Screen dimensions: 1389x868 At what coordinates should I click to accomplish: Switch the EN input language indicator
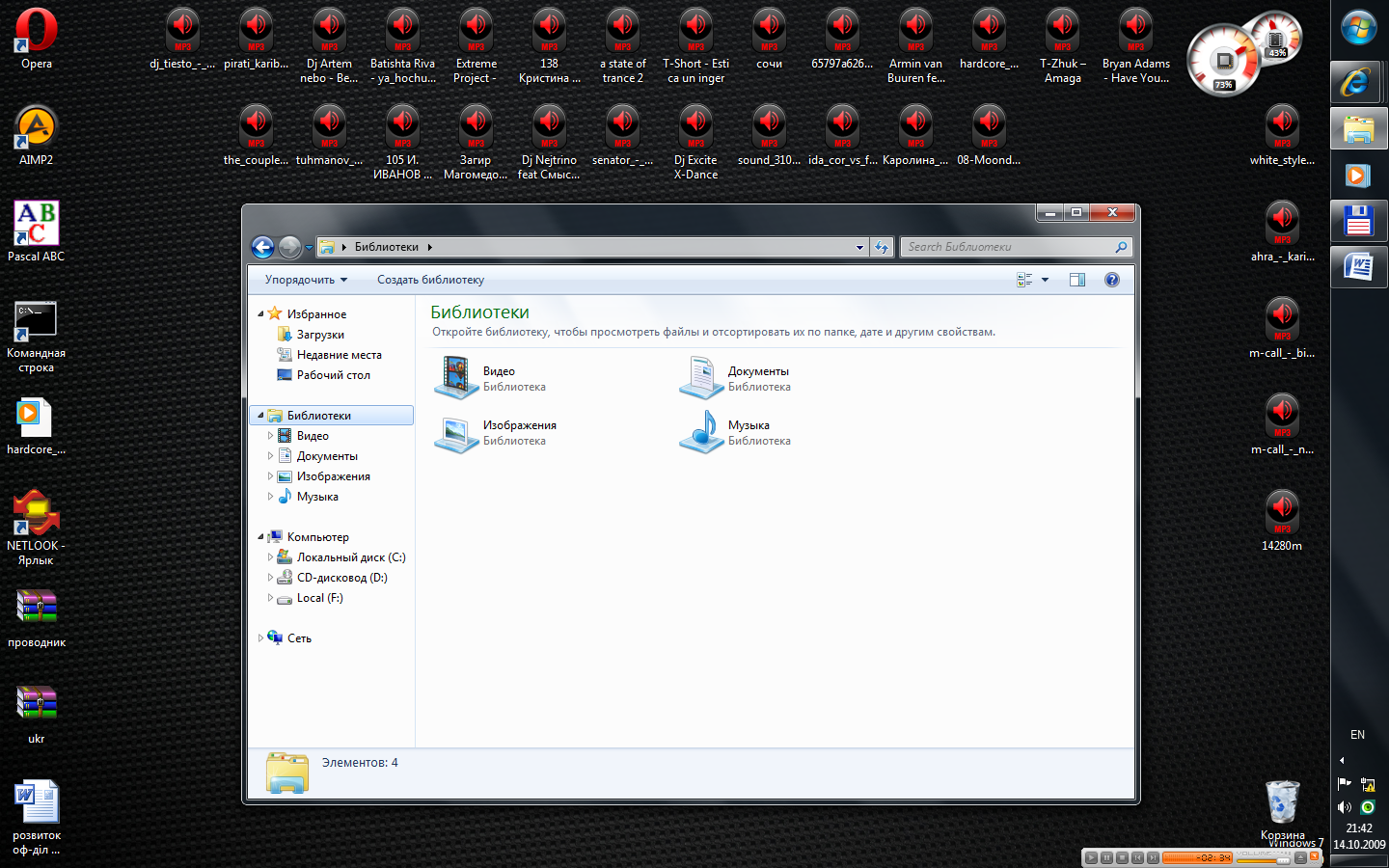(1358, 735)
